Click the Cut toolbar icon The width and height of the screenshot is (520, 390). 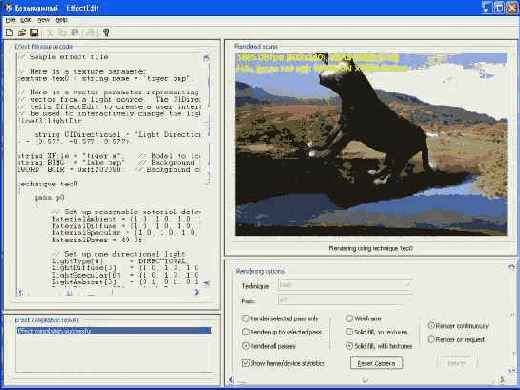(x=51, y=33)
